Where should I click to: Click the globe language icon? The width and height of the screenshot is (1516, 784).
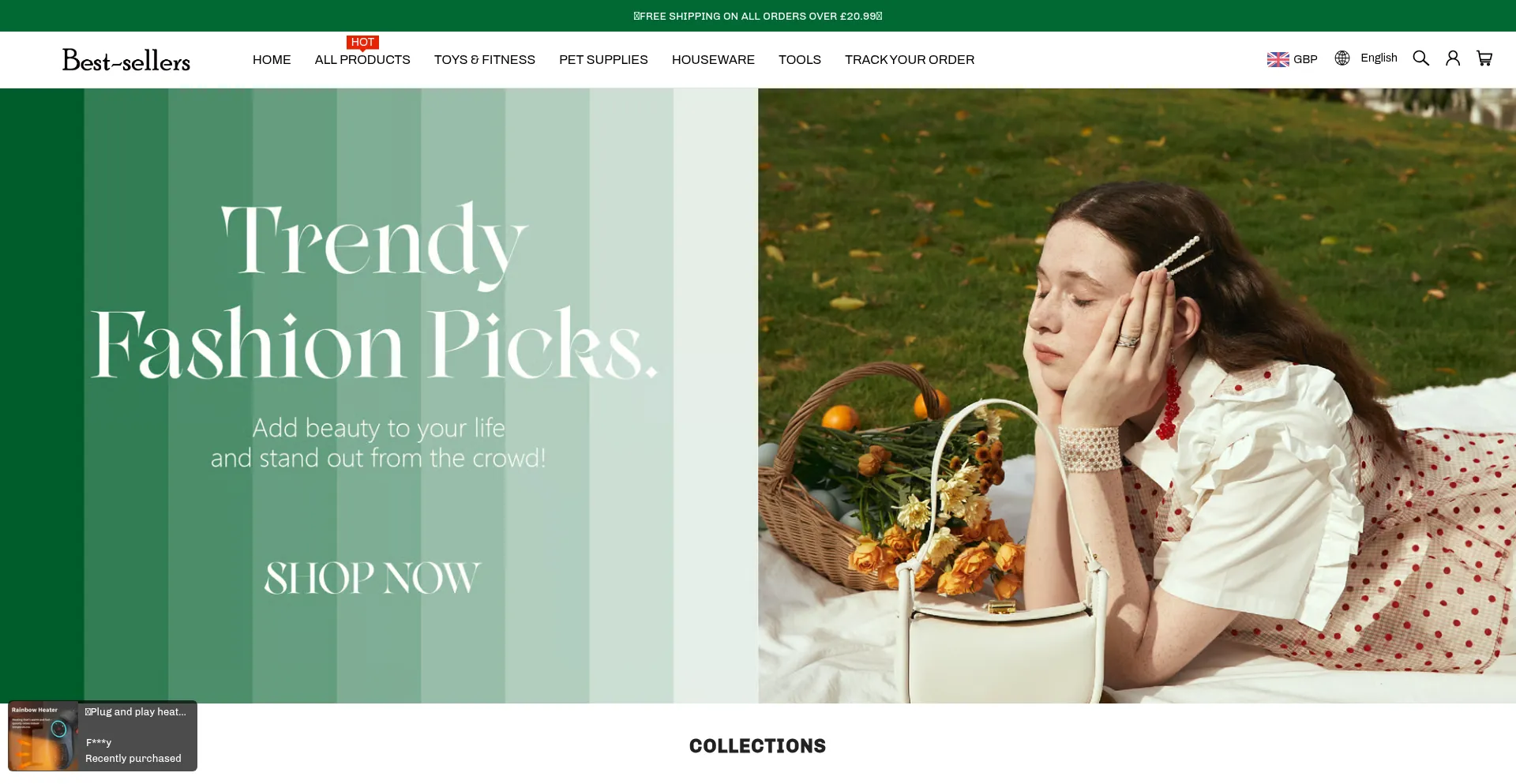(x=1342, y=58)
